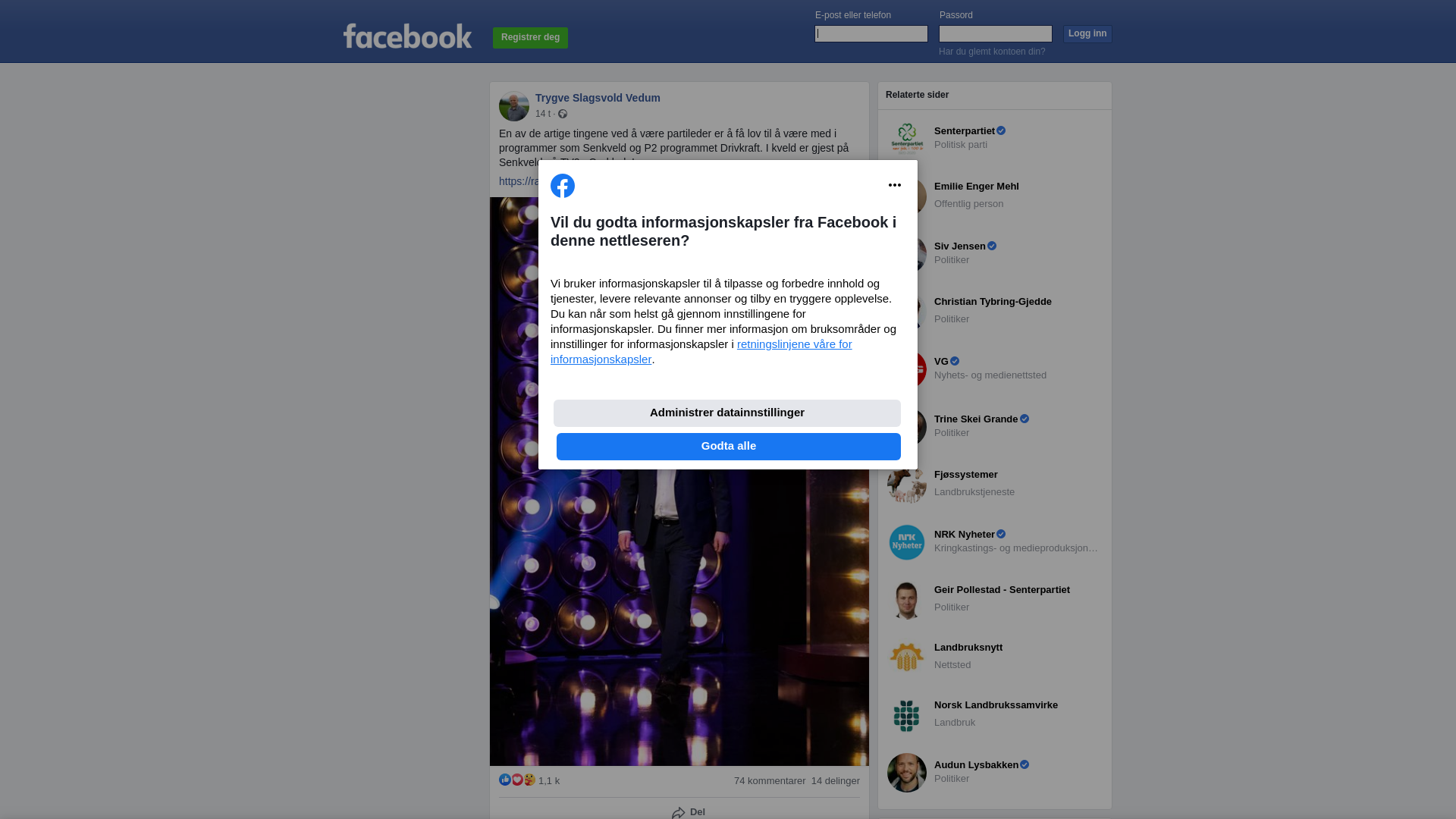The height and width of the screenshot is (819, 1456).
Task: Open Audun Lysbakken profile thumbnail
Action: pyautogui.click(x=907, y=773)
